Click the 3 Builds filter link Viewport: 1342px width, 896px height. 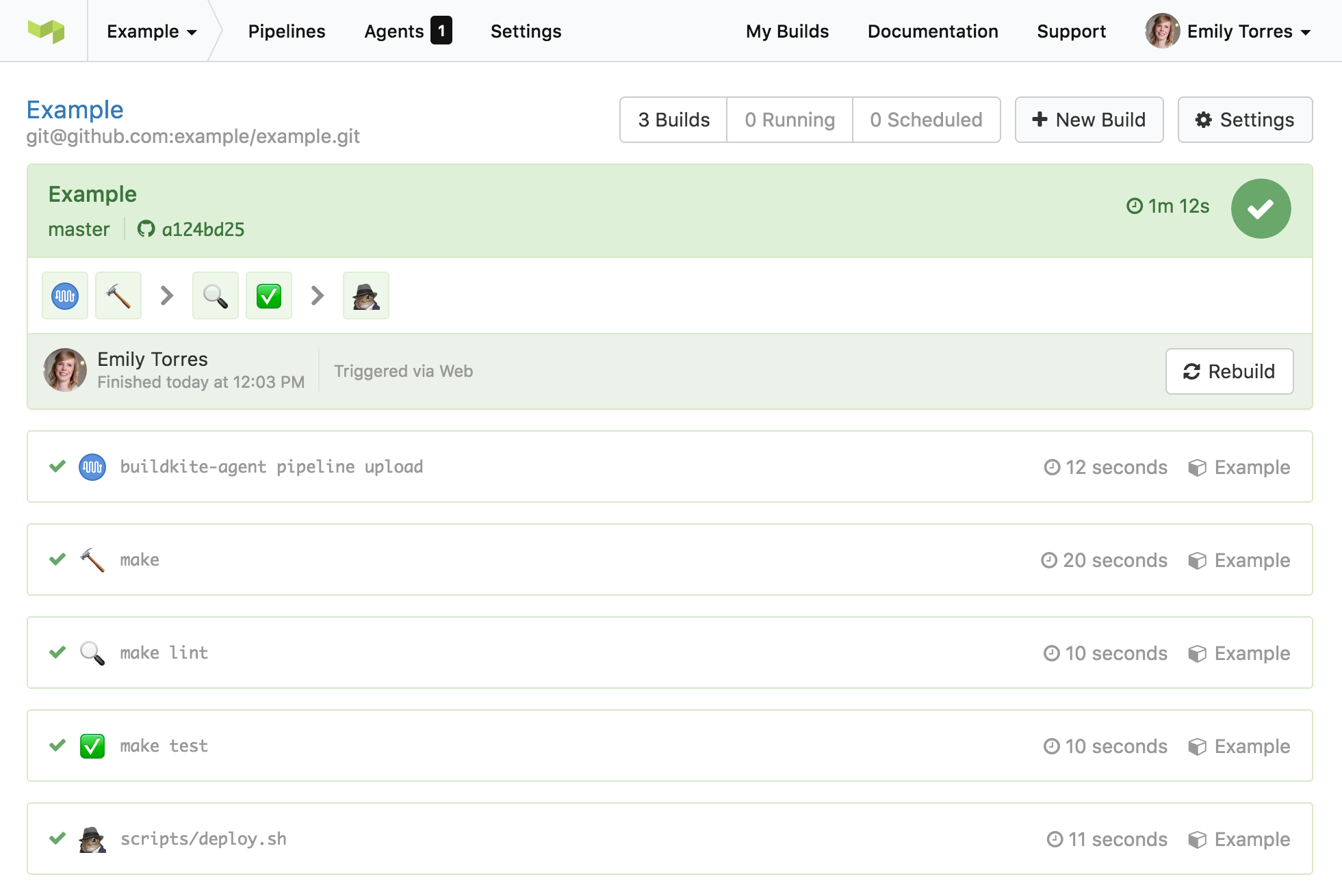tap(674, 119)
